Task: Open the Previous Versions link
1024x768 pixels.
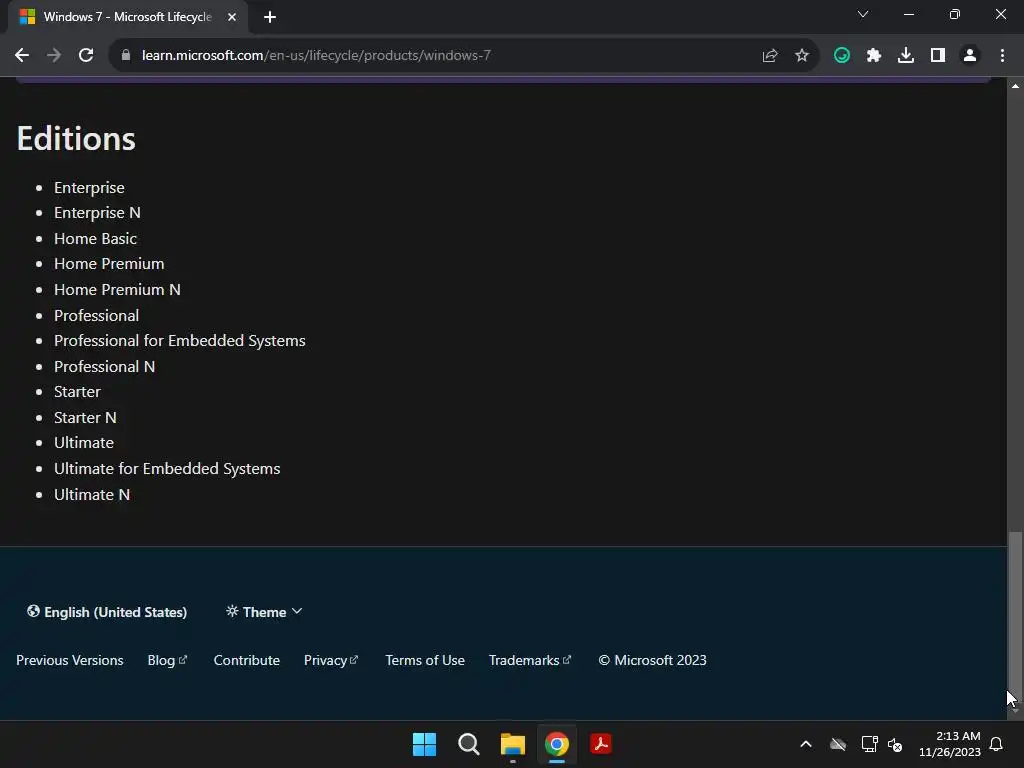Action: coord(70,660)
